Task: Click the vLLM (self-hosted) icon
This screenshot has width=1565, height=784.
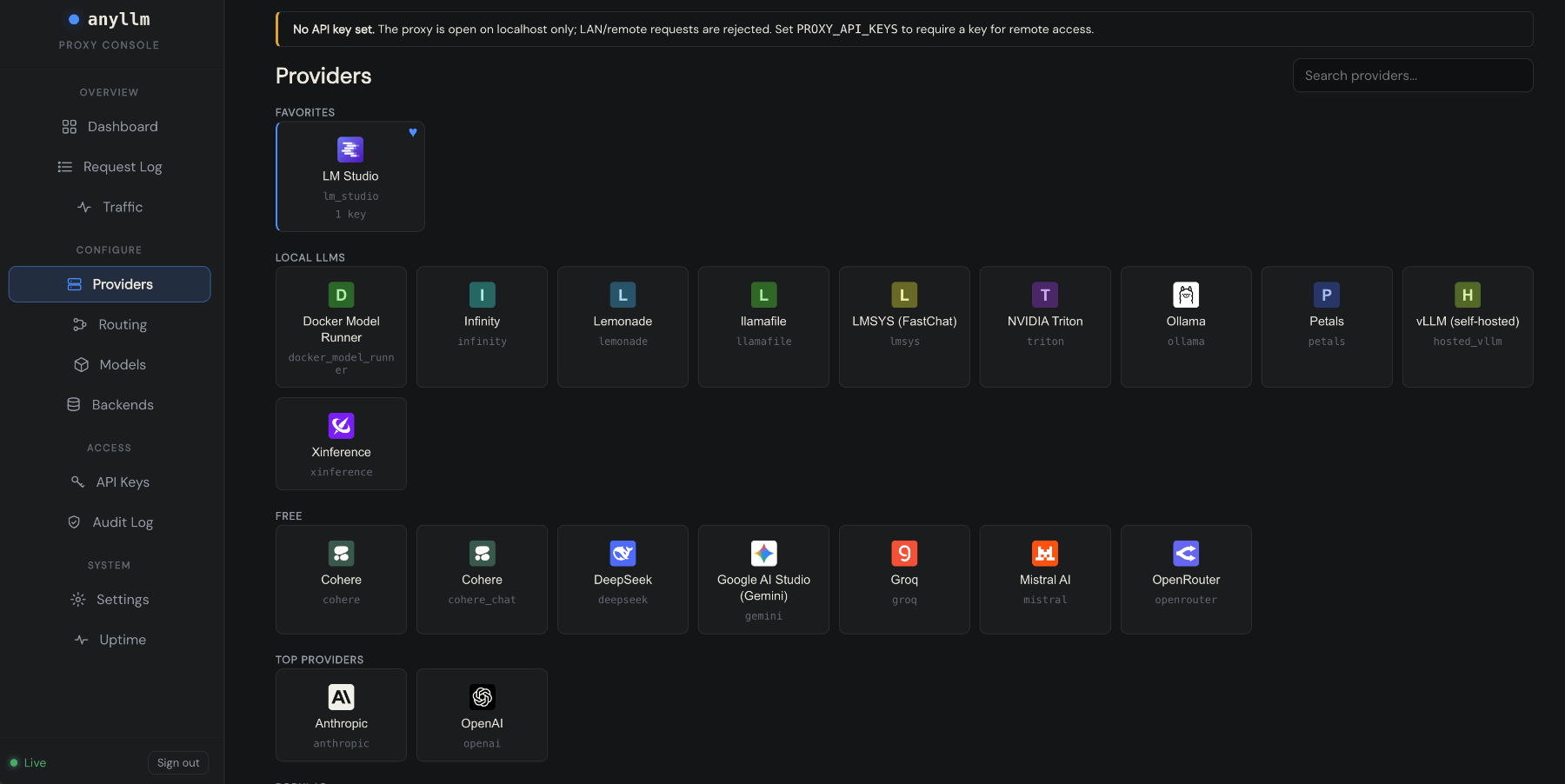Action: point(1468,295)
